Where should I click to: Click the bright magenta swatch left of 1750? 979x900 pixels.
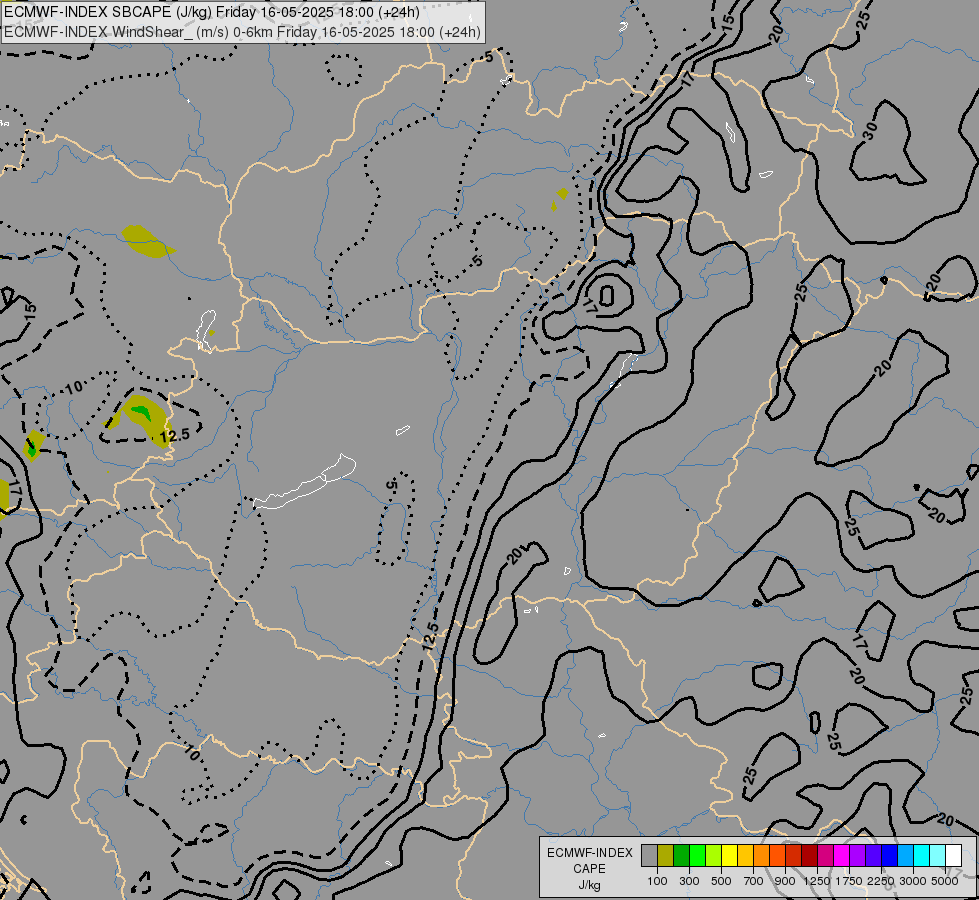842,855
